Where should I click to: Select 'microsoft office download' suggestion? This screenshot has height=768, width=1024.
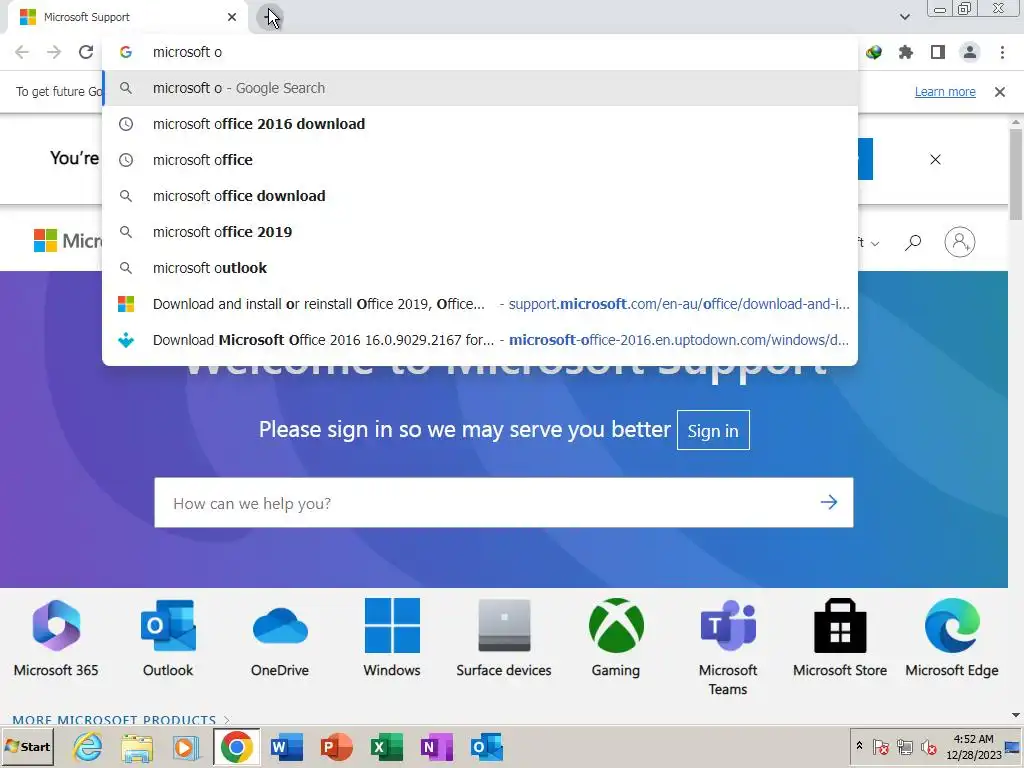[480, 196]
